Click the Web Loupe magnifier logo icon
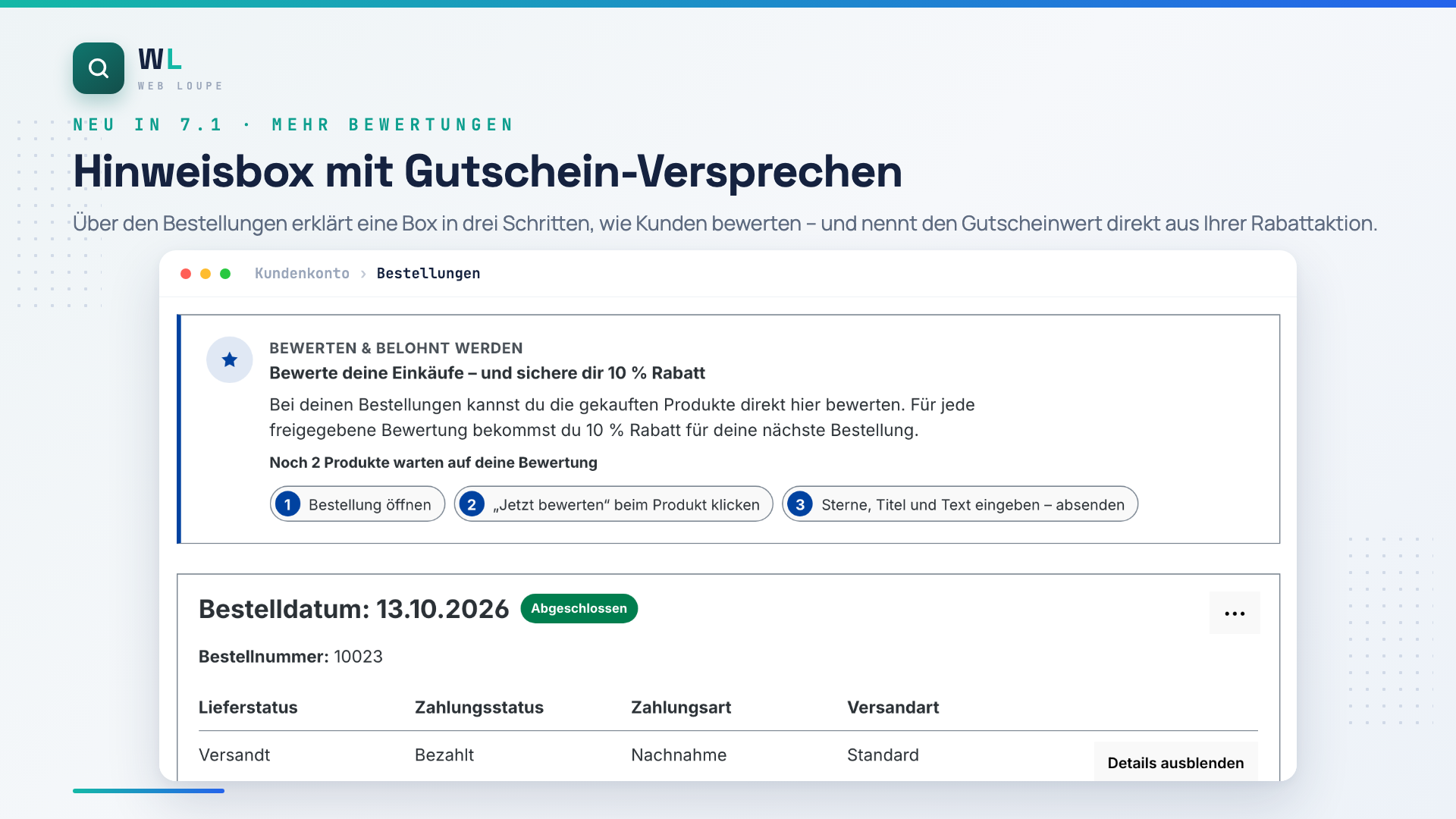The height and width of the screenshot is (819, 1456). [99, 68]
